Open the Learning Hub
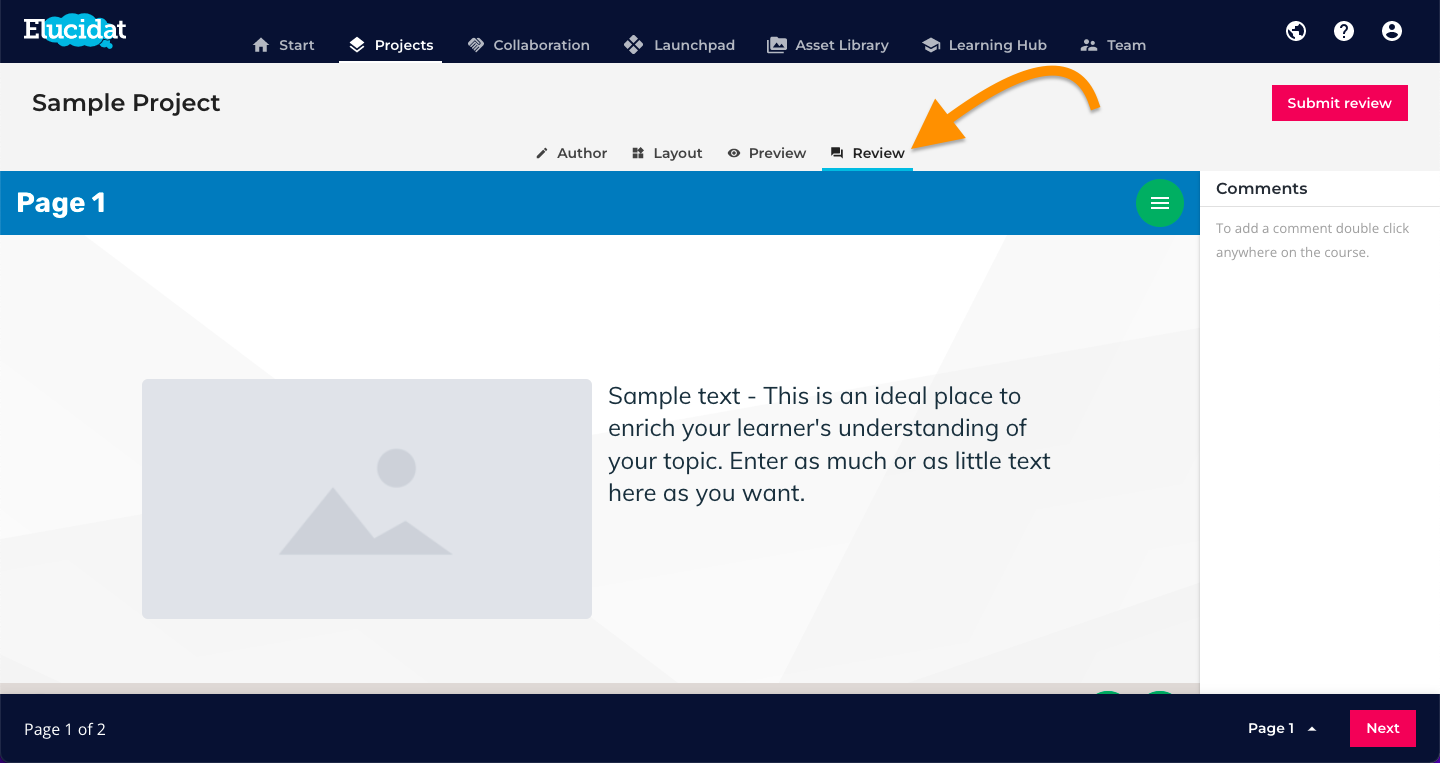 984,45
